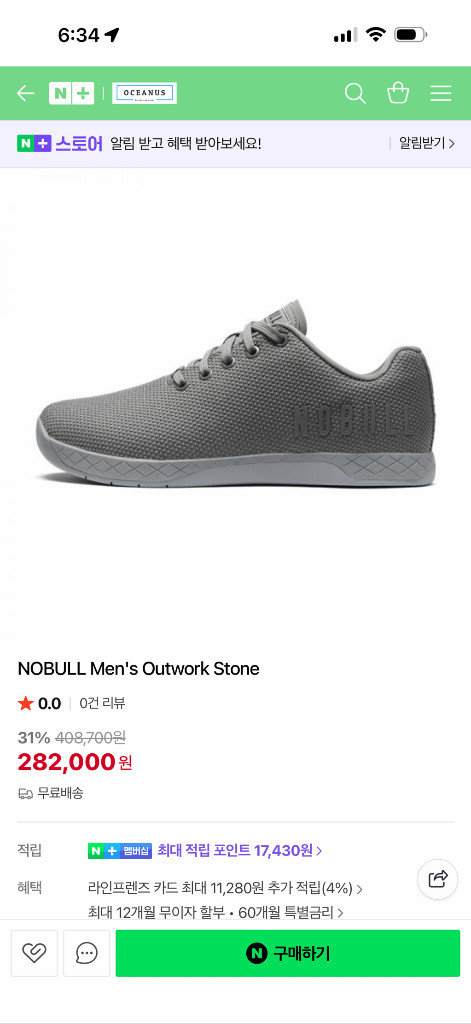The height and width of the screenshot is (1024, 471).
Task: Expand 최대 12개월 무이자 할부 details
Action: pos(216,912)
